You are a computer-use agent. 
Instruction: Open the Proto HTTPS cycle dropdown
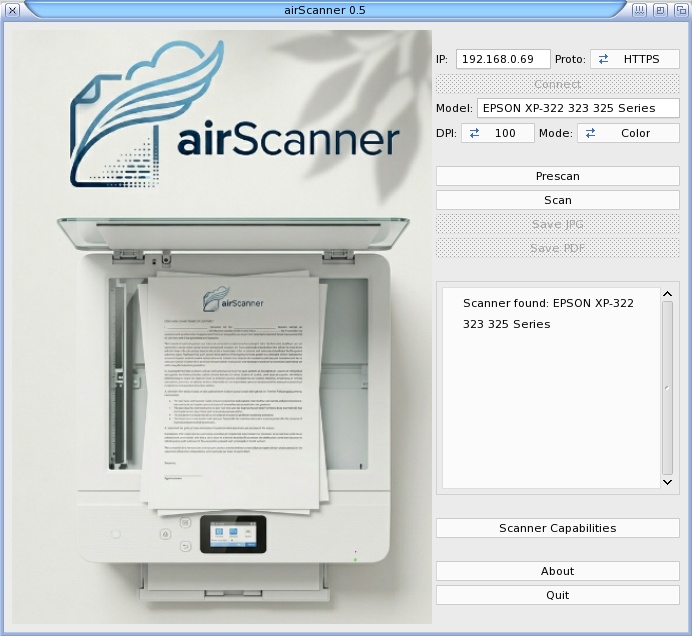tap(635, 59)
